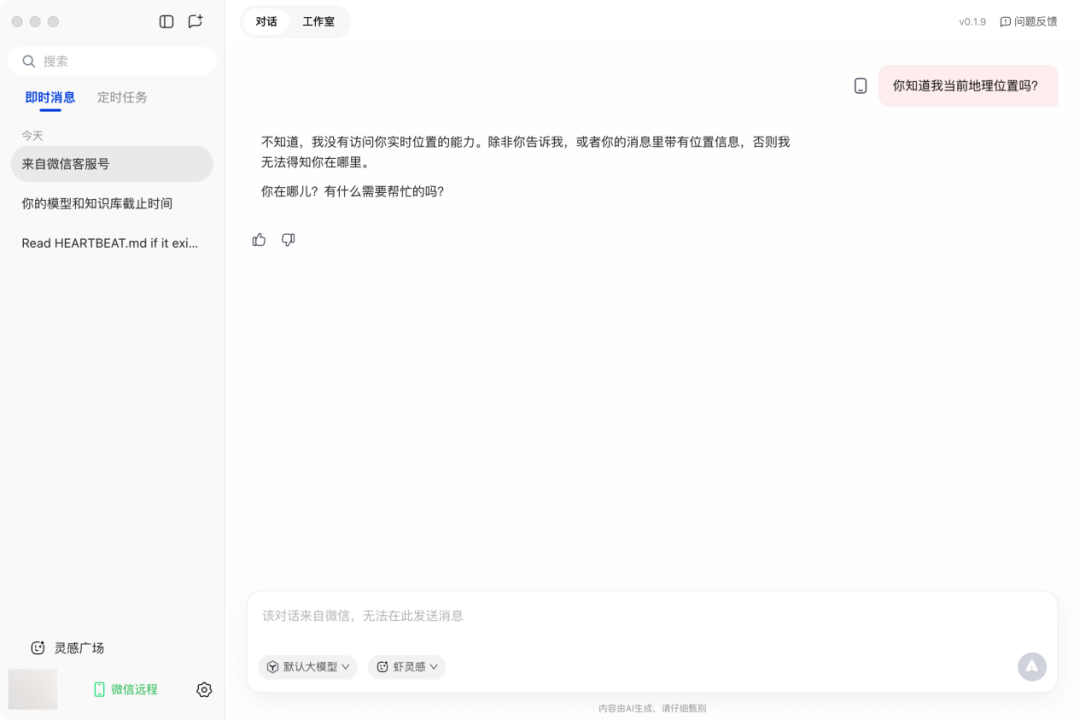
Task: Click the 微信远程 button
Action: [125, 690]
